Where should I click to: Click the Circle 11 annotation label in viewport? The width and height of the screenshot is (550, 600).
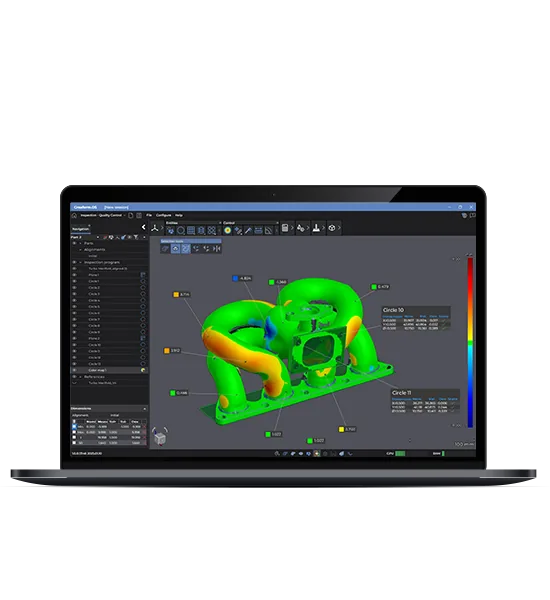coord(401,393)
